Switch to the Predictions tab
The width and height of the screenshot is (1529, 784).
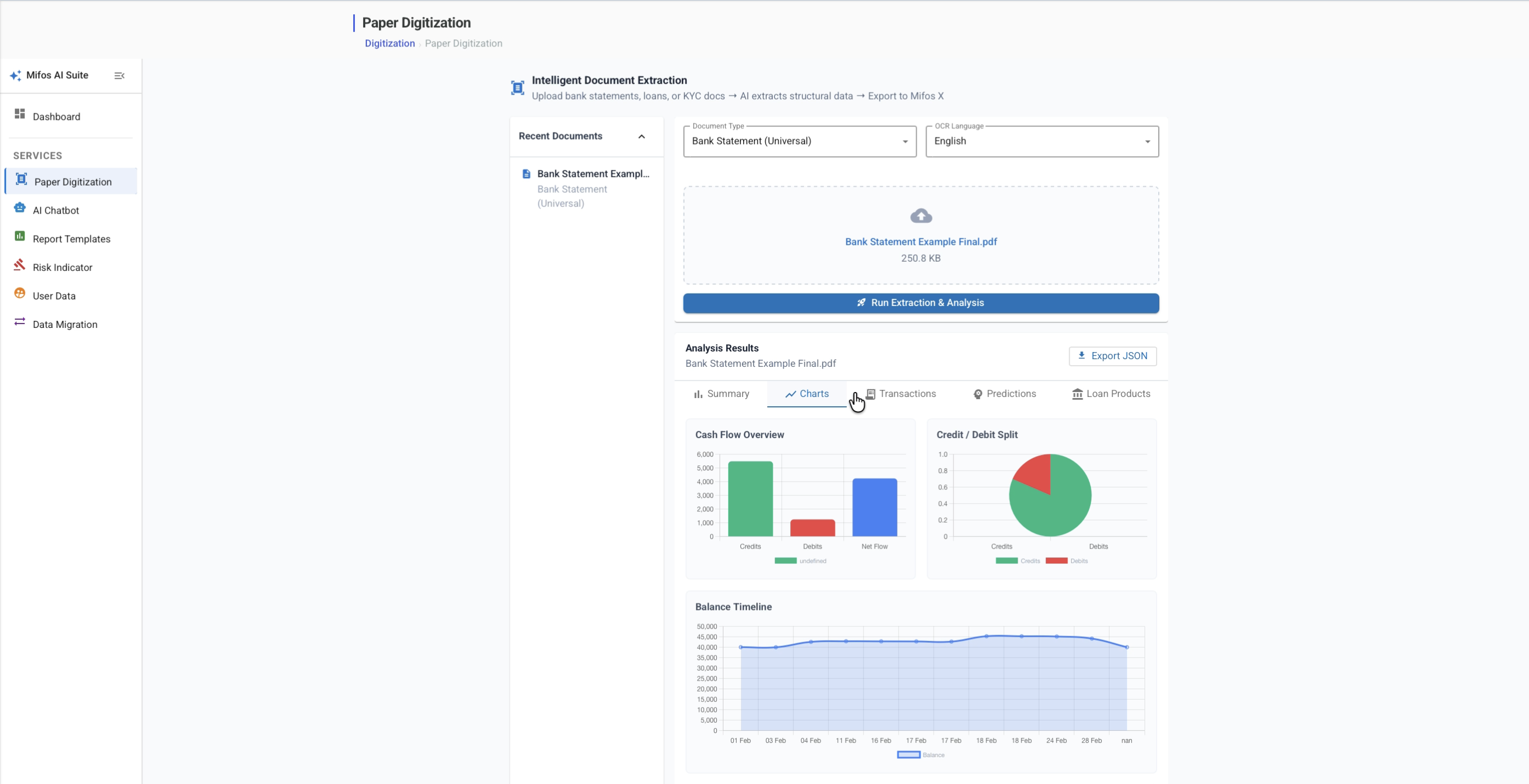[1004, 394]
